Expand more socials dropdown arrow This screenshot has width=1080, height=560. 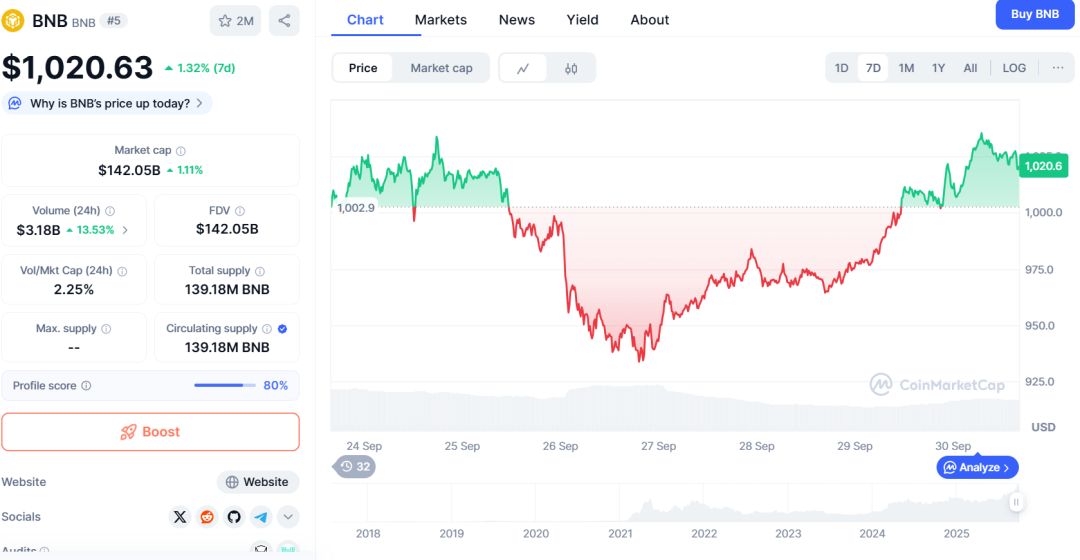[288, 517]
